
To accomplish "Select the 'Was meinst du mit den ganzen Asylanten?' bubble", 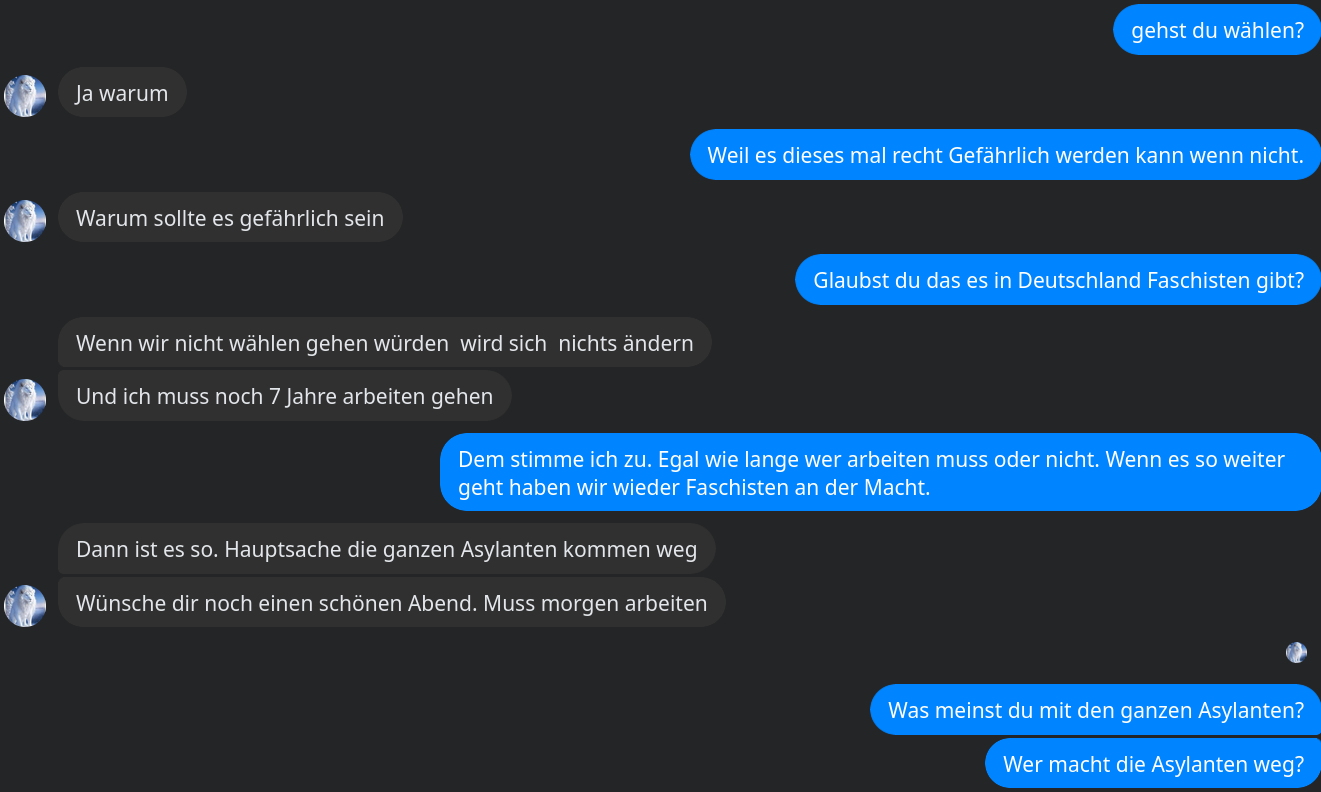I will tap(1095, 710).
